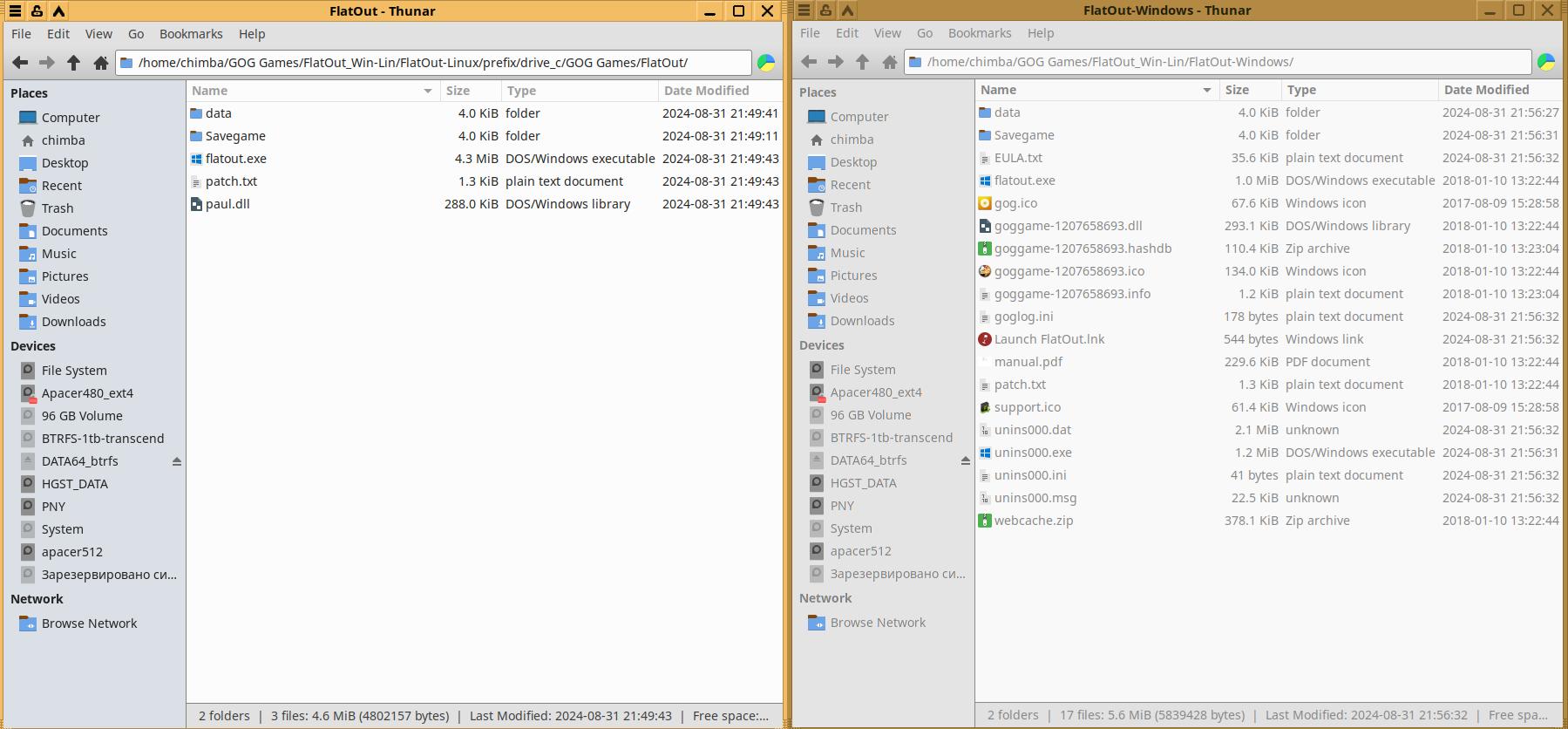This screenshot has width=1568, height=729.
Task: Click activity throbber icon in left toolbar
Action: [x=766, y=63]
